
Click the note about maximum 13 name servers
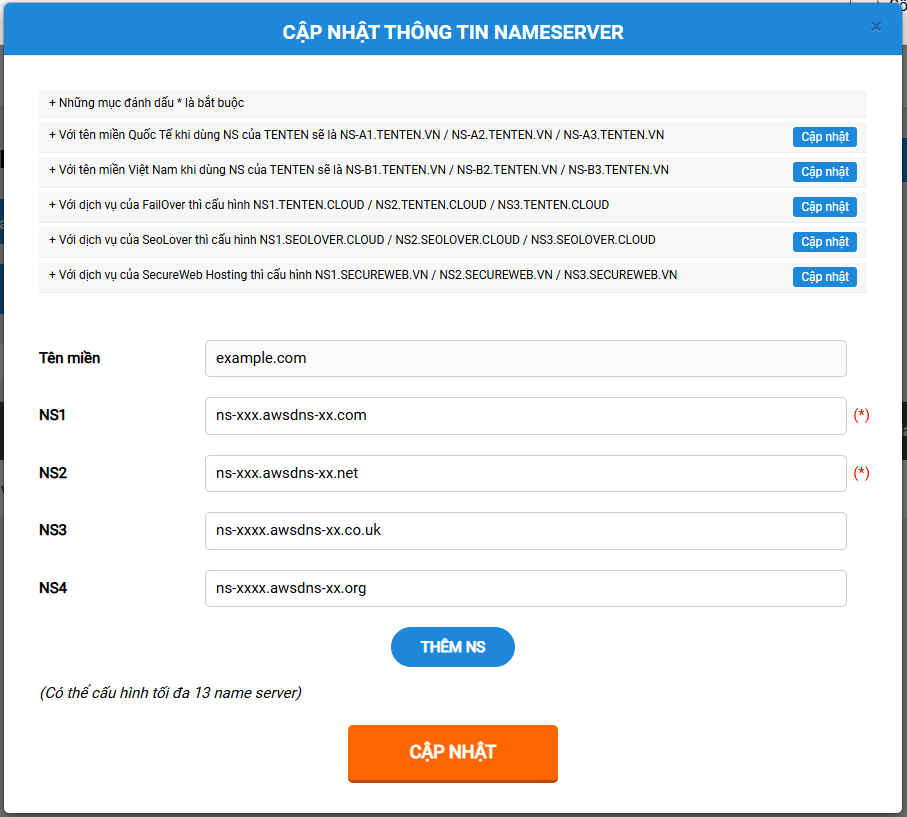tap(170, 692)
